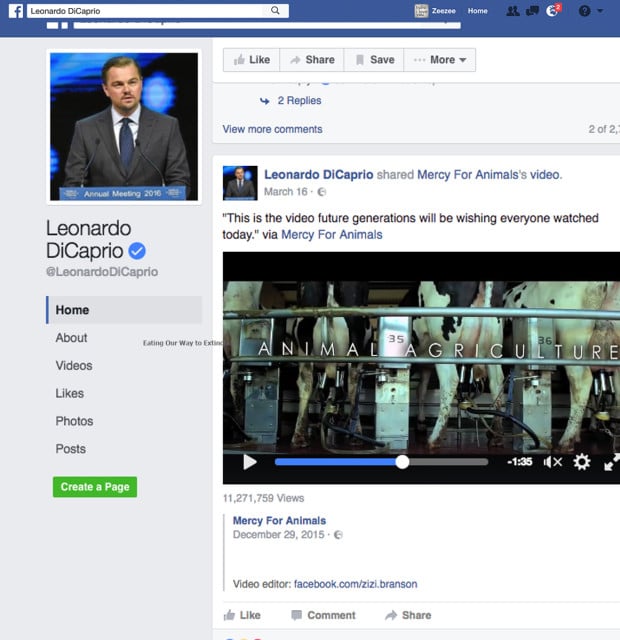Like the shared video post

click(x=242, y=615)
